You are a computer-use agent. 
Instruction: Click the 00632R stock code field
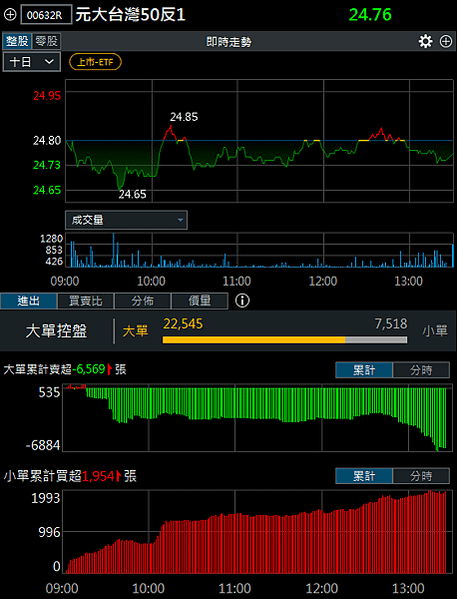point(46,15)
